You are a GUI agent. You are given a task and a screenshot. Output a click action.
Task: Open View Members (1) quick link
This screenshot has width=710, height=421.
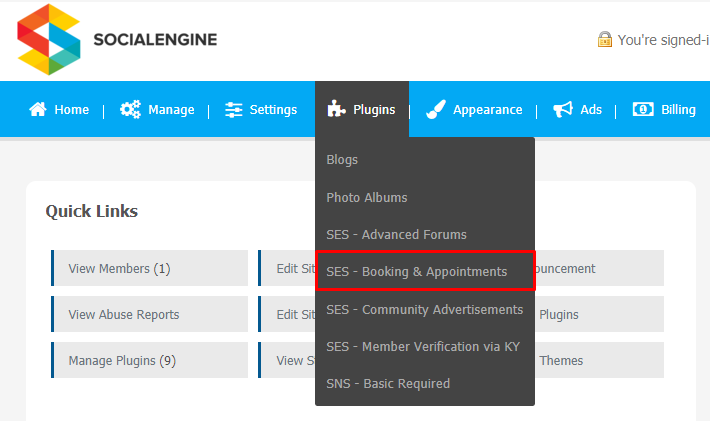click(x=149, y=268)
